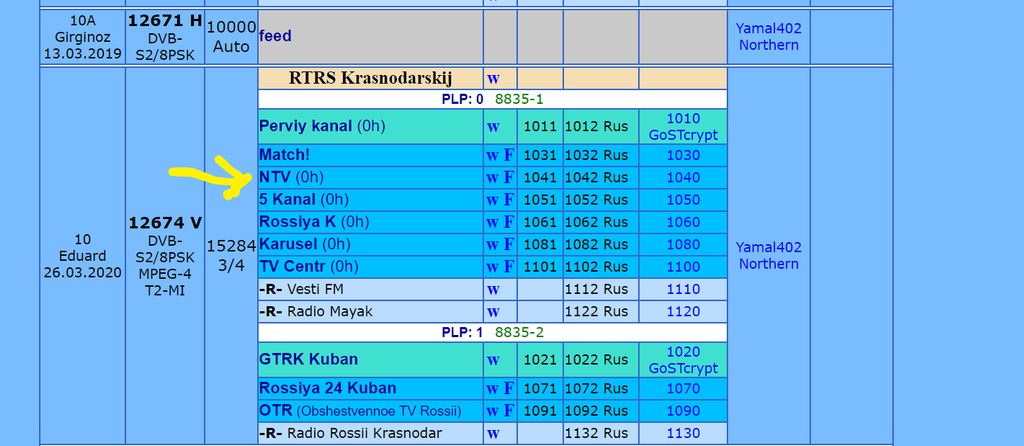Click SID 1020 GoSTcrypt of GTRK Kuban
1024x446 pixels.
pos(683,360)
